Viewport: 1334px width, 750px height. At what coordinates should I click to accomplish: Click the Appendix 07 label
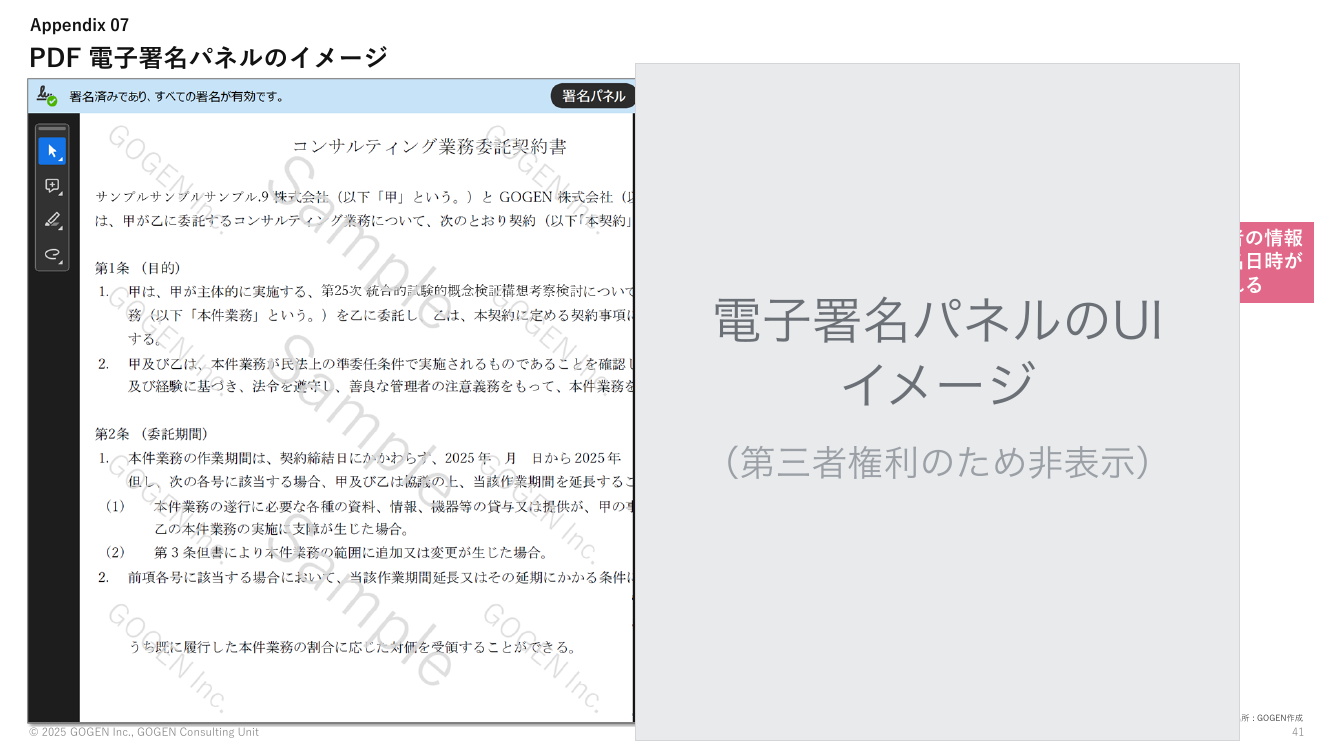tap(79, 25)
